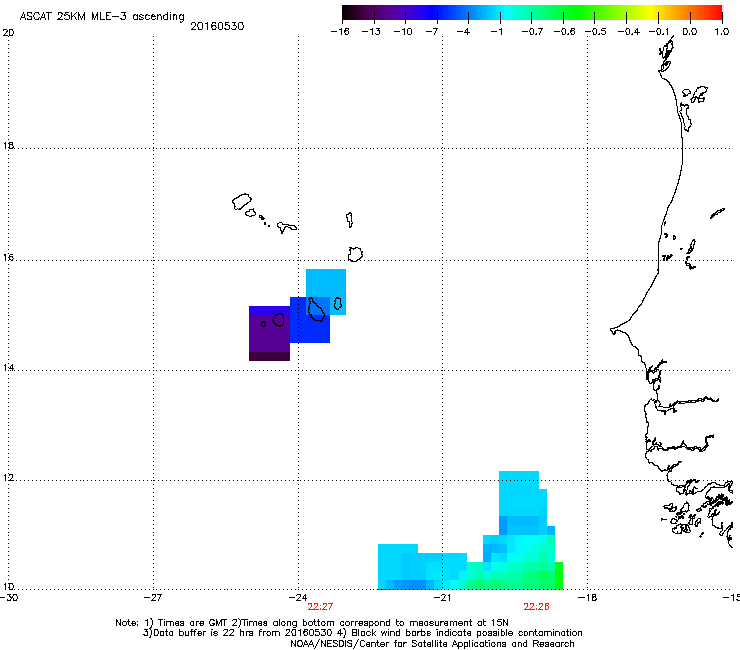
Task: Click the title text 'ASCAT 25KM MLE-3 ascending'
Action: pos(102,16)
